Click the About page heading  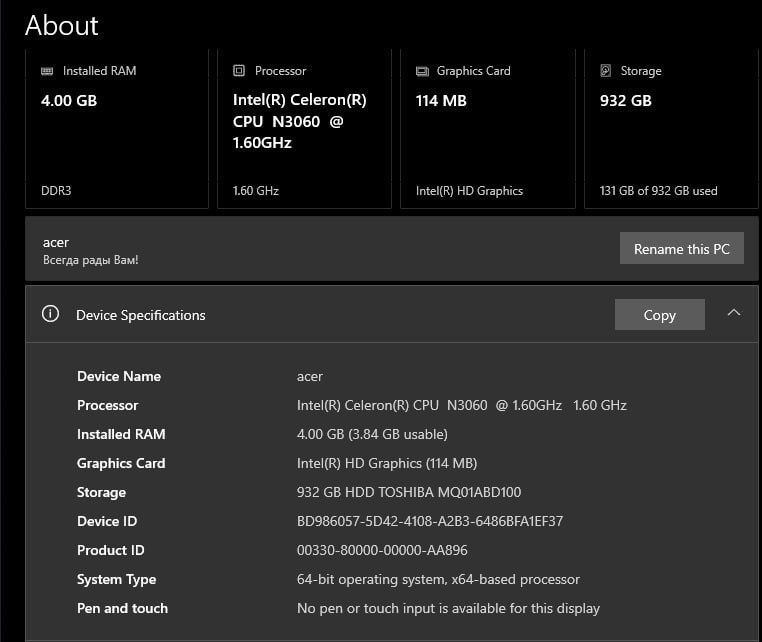pyautogui.click(x=62, y=25)
